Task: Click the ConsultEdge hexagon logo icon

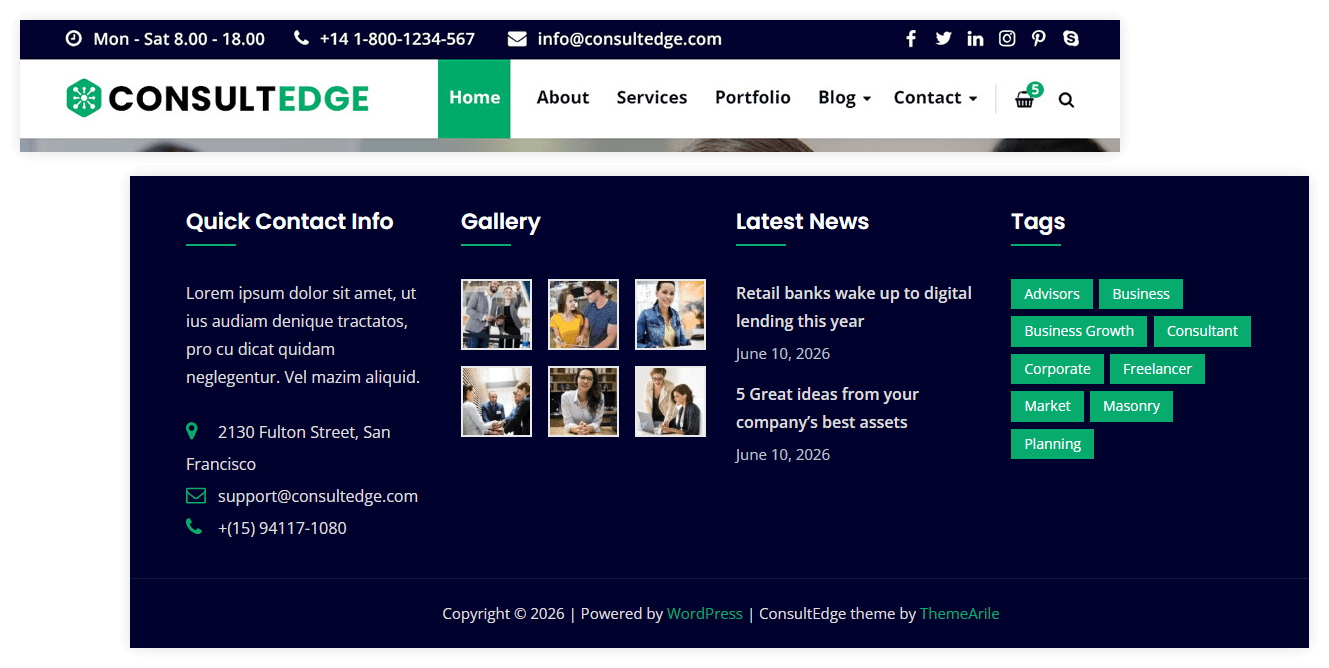Action: click(84, 98)
